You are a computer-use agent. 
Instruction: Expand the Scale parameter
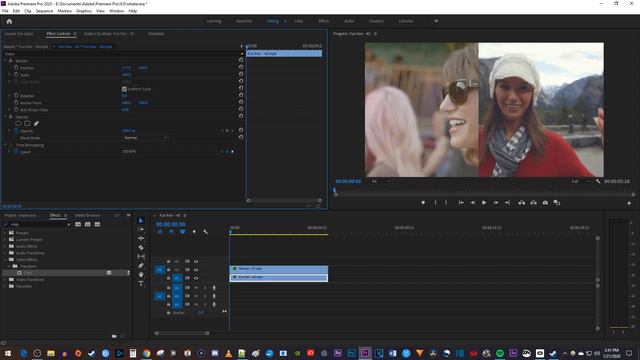[10, 75]
